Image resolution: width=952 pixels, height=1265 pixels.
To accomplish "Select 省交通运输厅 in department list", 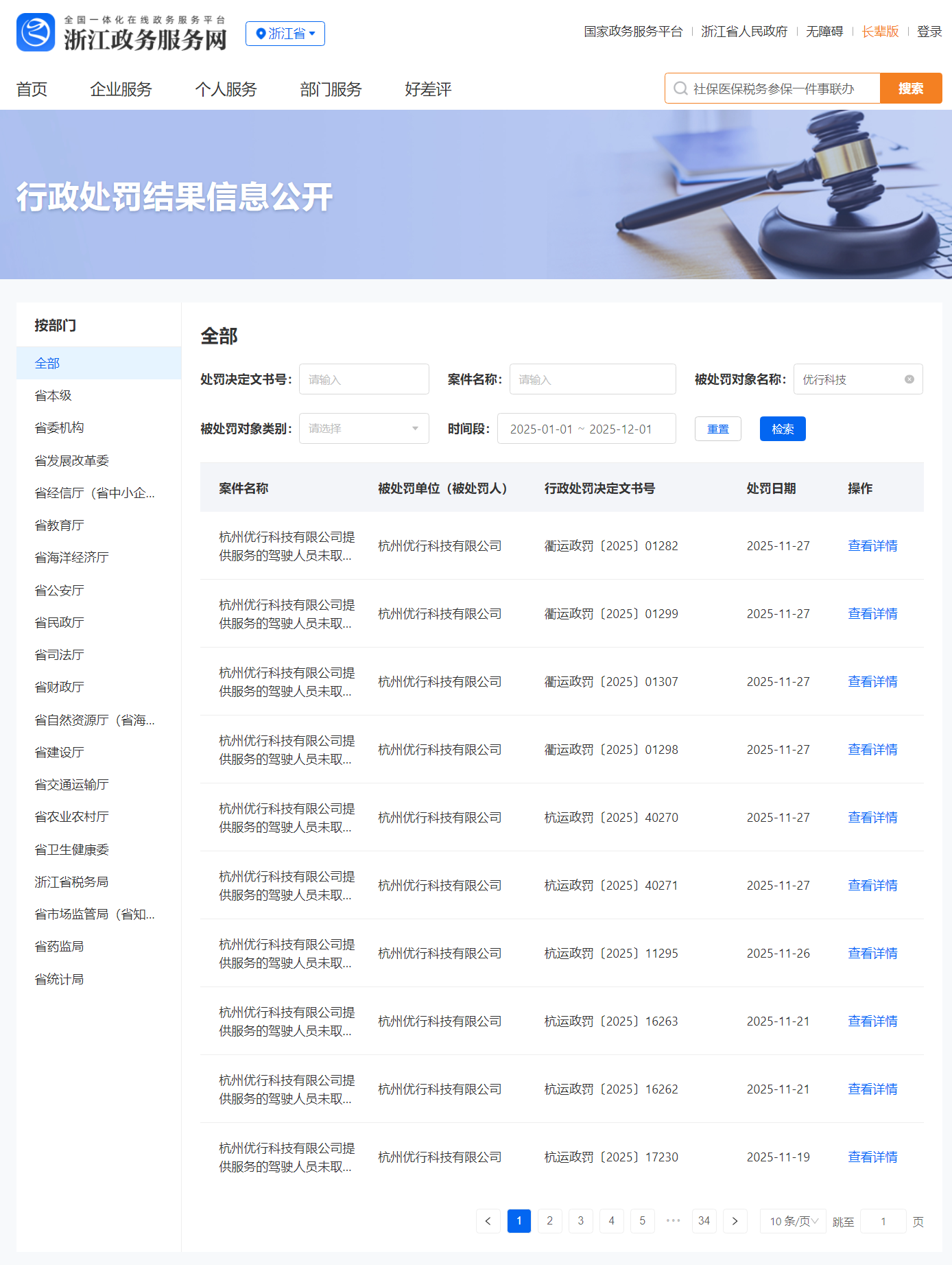I will pyautogui.click(x=72, y=785).
